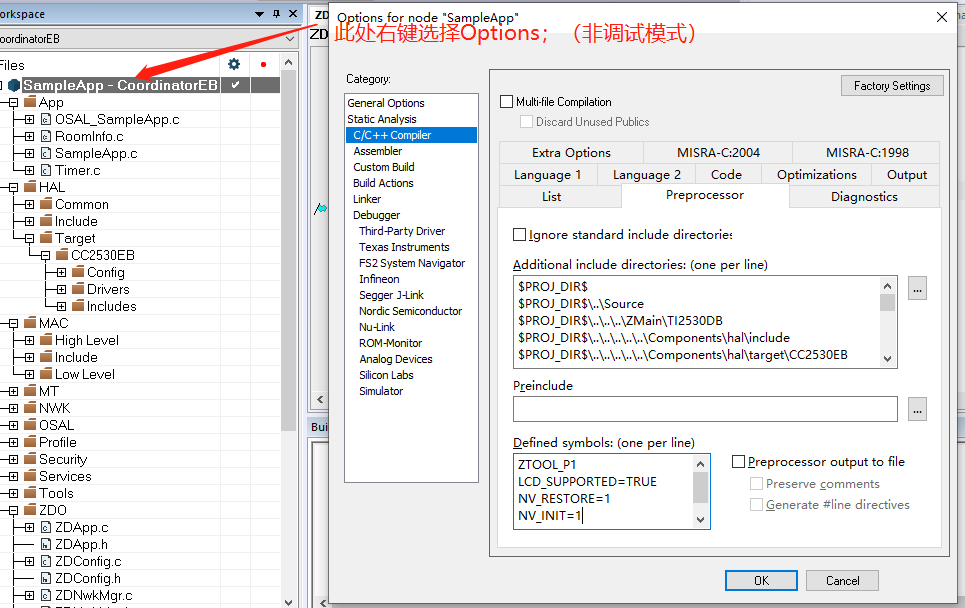This screenshot has width=965, height=608.
Task: Collapse the ZDO folder
Action: pyautogui.click(x=13, y=510)
